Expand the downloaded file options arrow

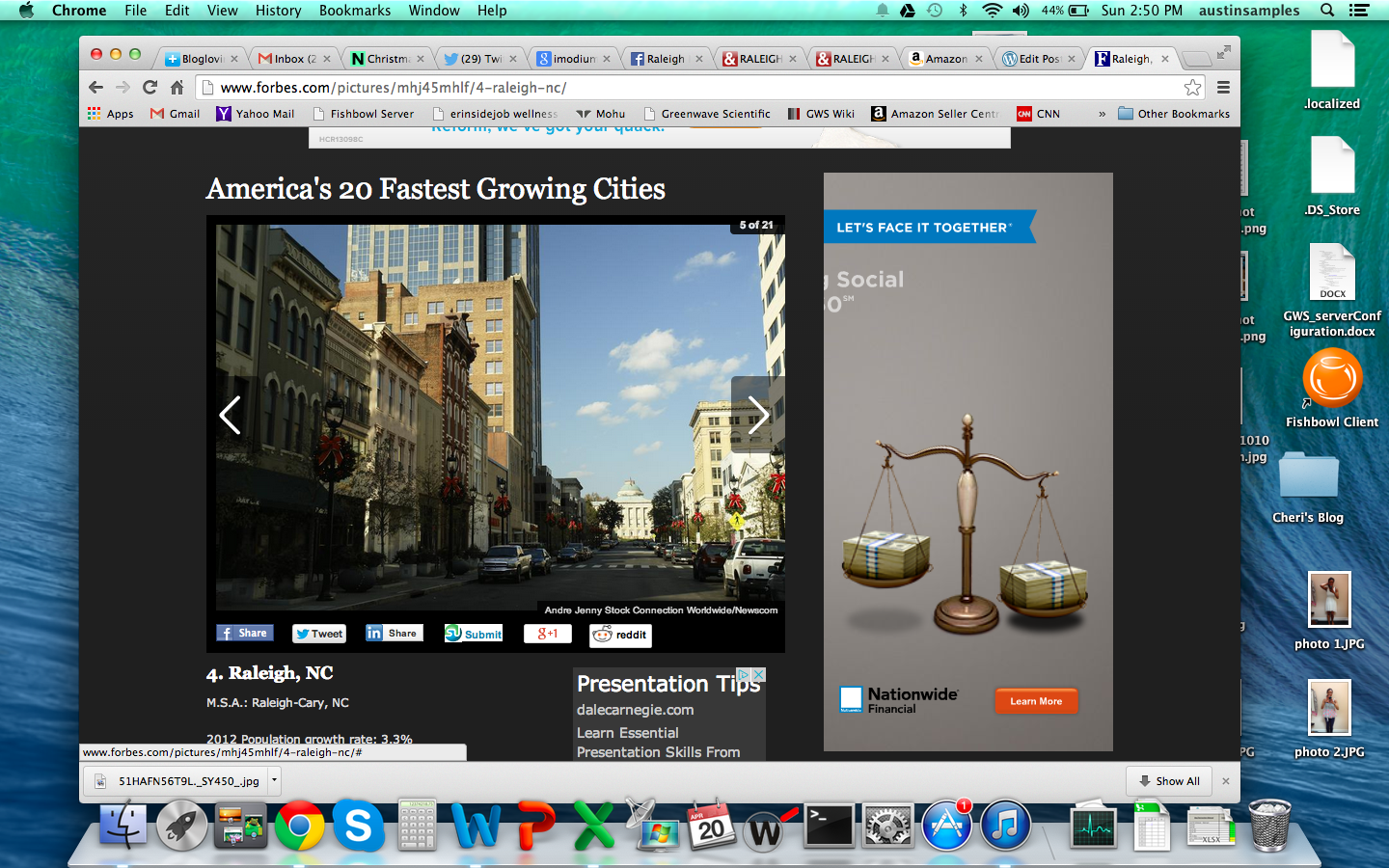(x=274, y=780)
